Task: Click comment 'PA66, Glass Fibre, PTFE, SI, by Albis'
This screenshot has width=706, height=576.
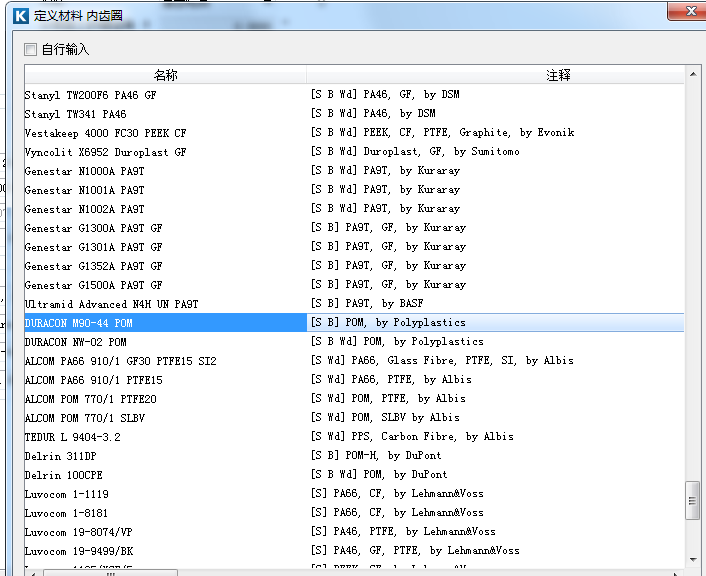Action: tap(462, 360)
